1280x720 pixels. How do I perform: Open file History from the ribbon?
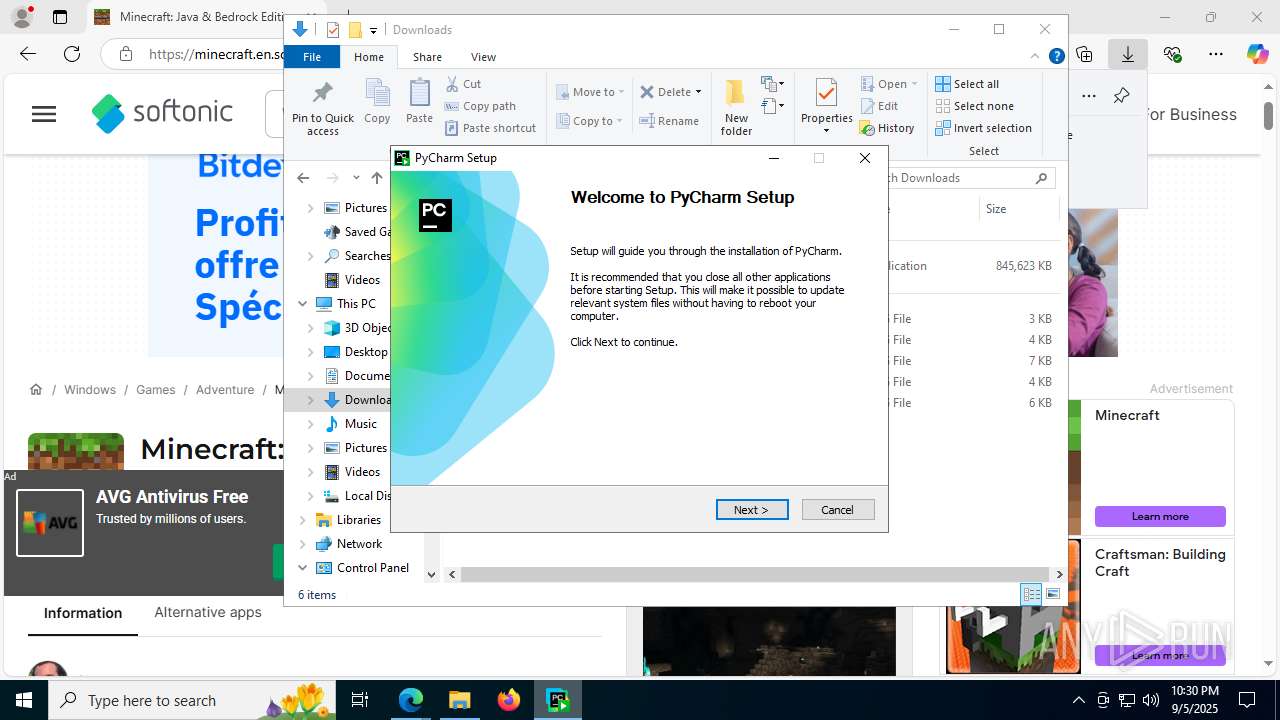[887, 128]
